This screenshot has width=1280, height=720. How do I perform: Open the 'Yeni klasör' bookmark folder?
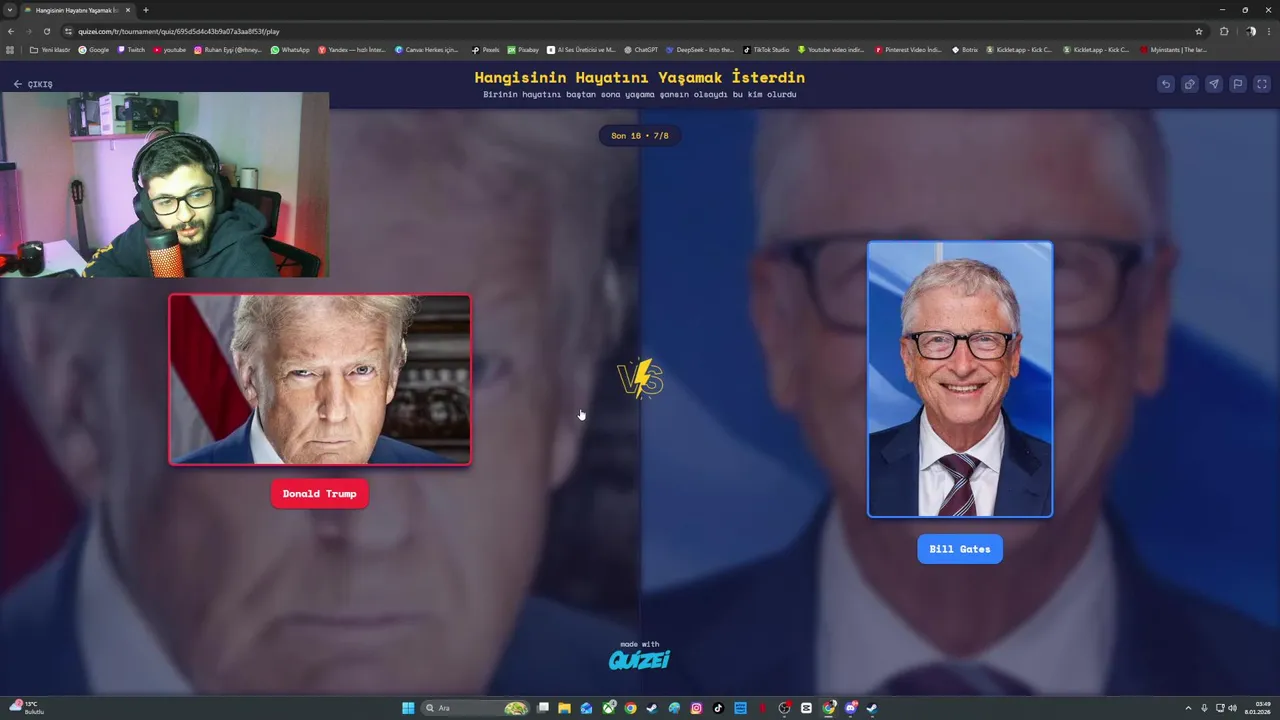click(x=50, y=49)
